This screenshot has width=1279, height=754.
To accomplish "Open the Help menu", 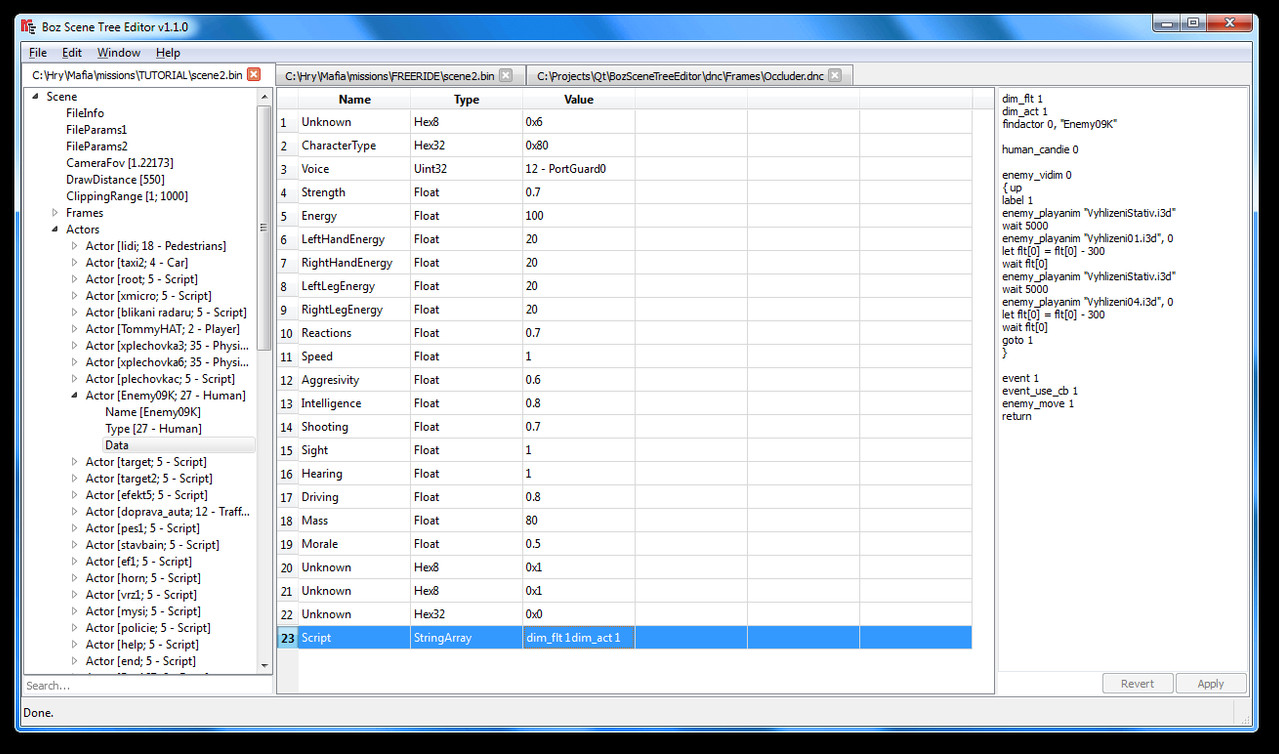I will (168, 53).
